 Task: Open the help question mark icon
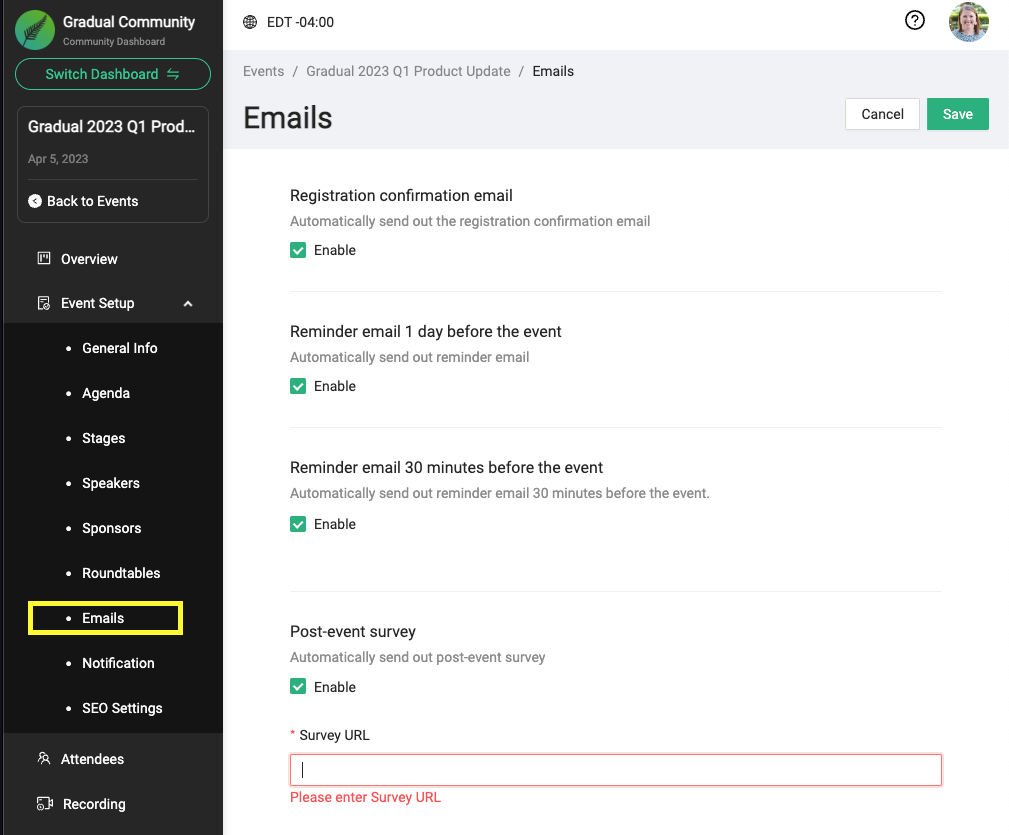(x=914, y=21)
